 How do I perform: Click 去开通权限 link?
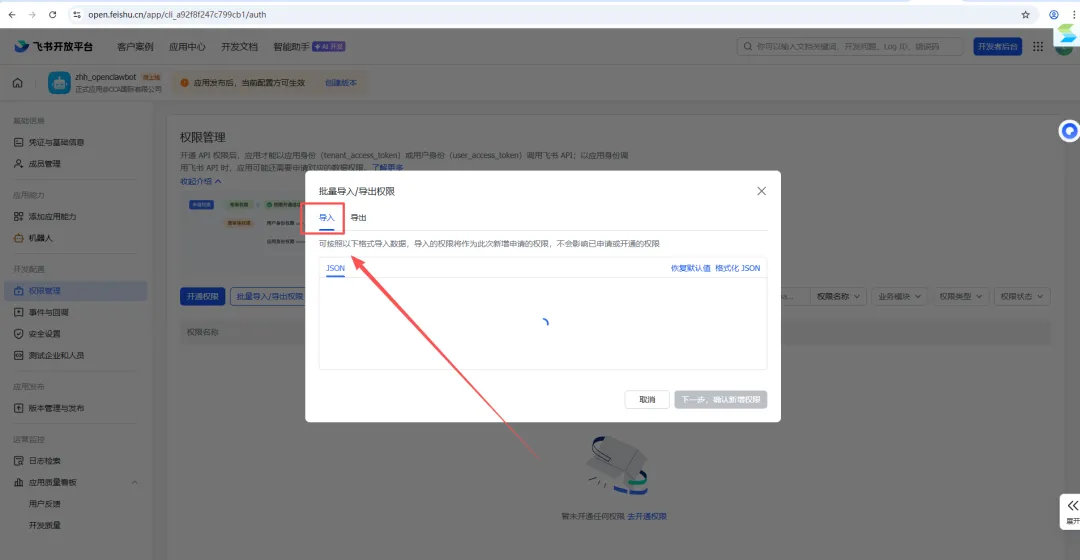pos(647,517)
